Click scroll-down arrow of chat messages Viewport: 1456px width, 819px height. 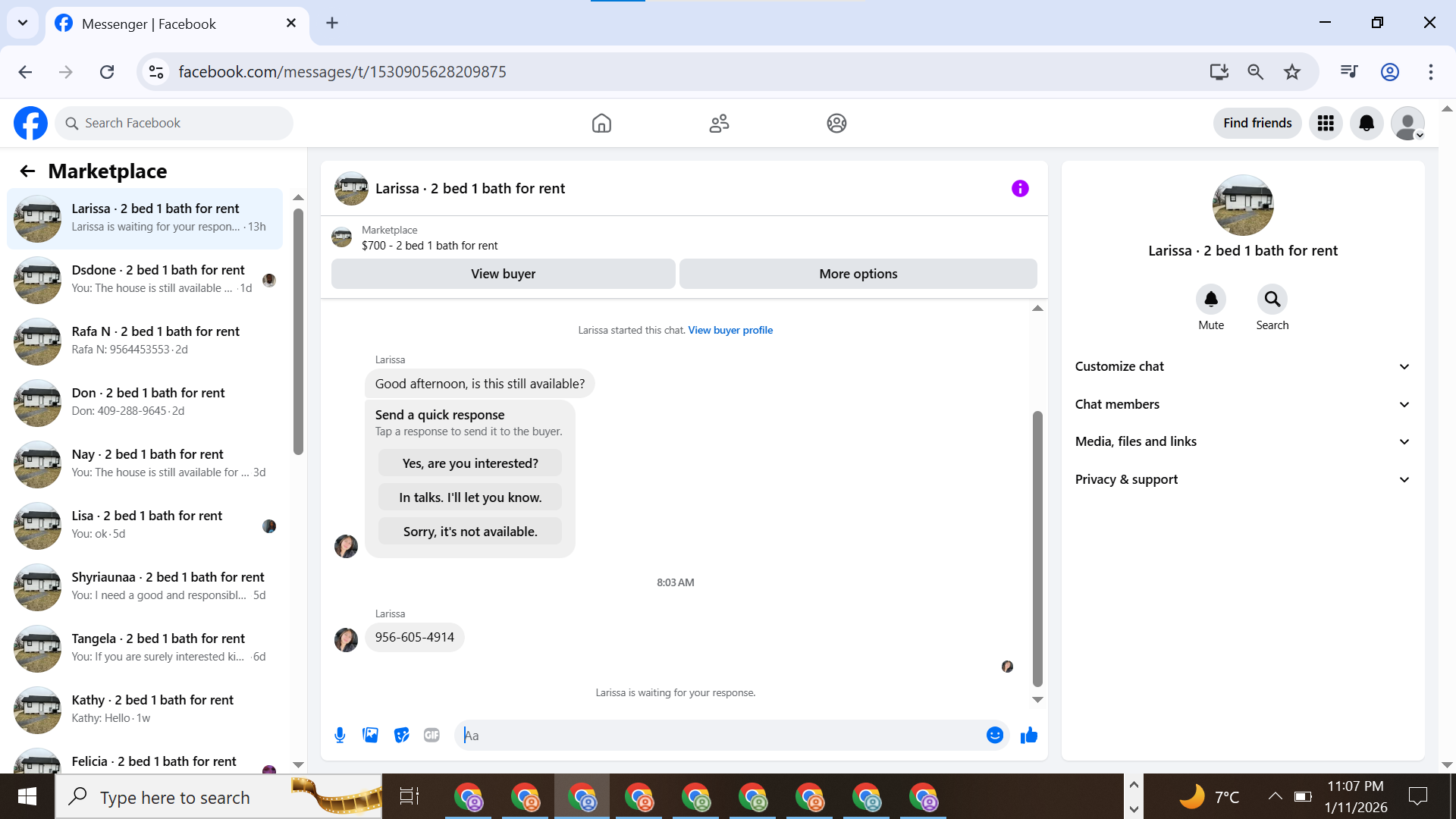(x=1037, y=699)
